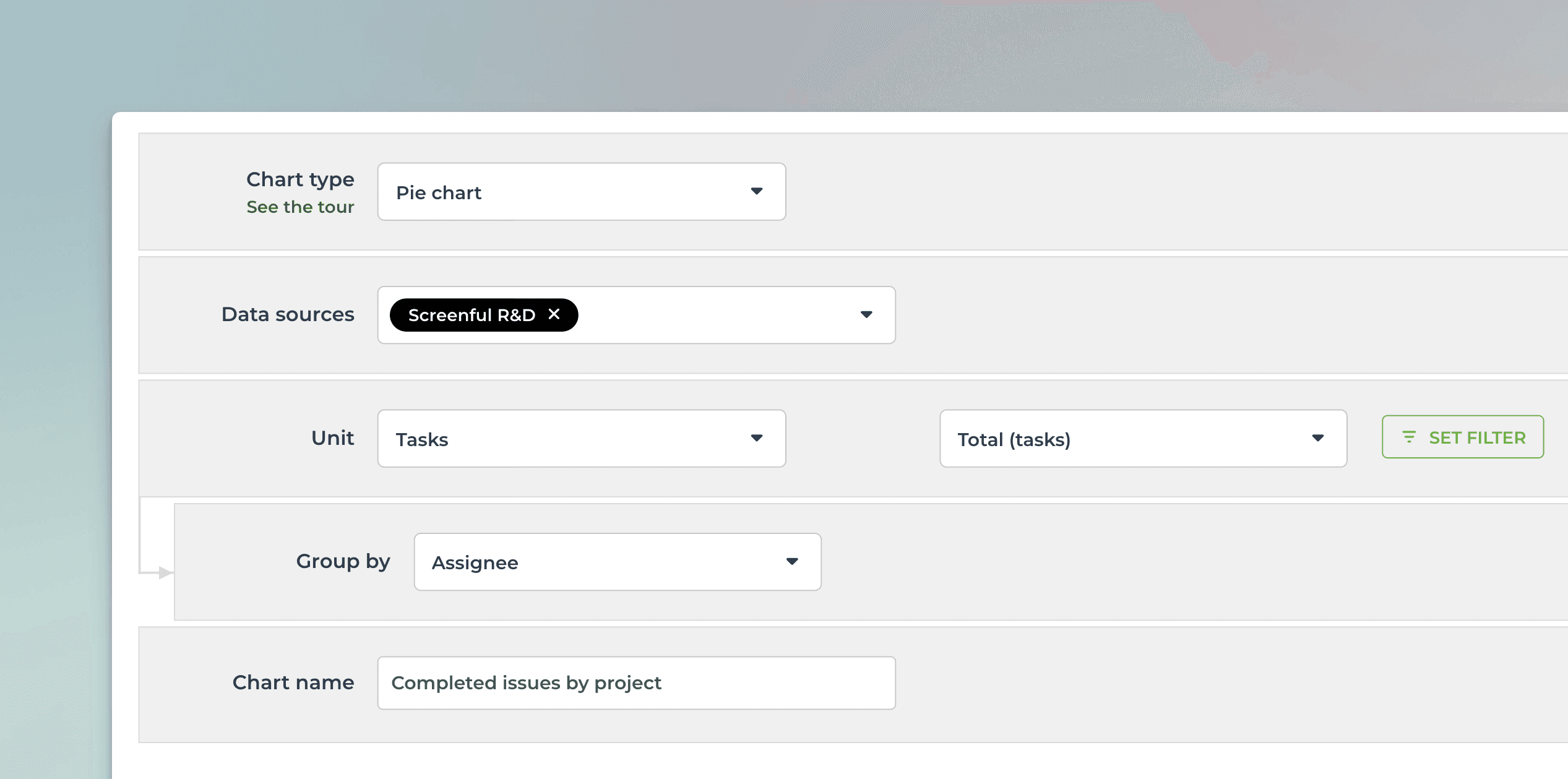Click the Unit label in the form
This screenshot has height=779, width=1568.
pyautogui.click(x=332, y=437)
